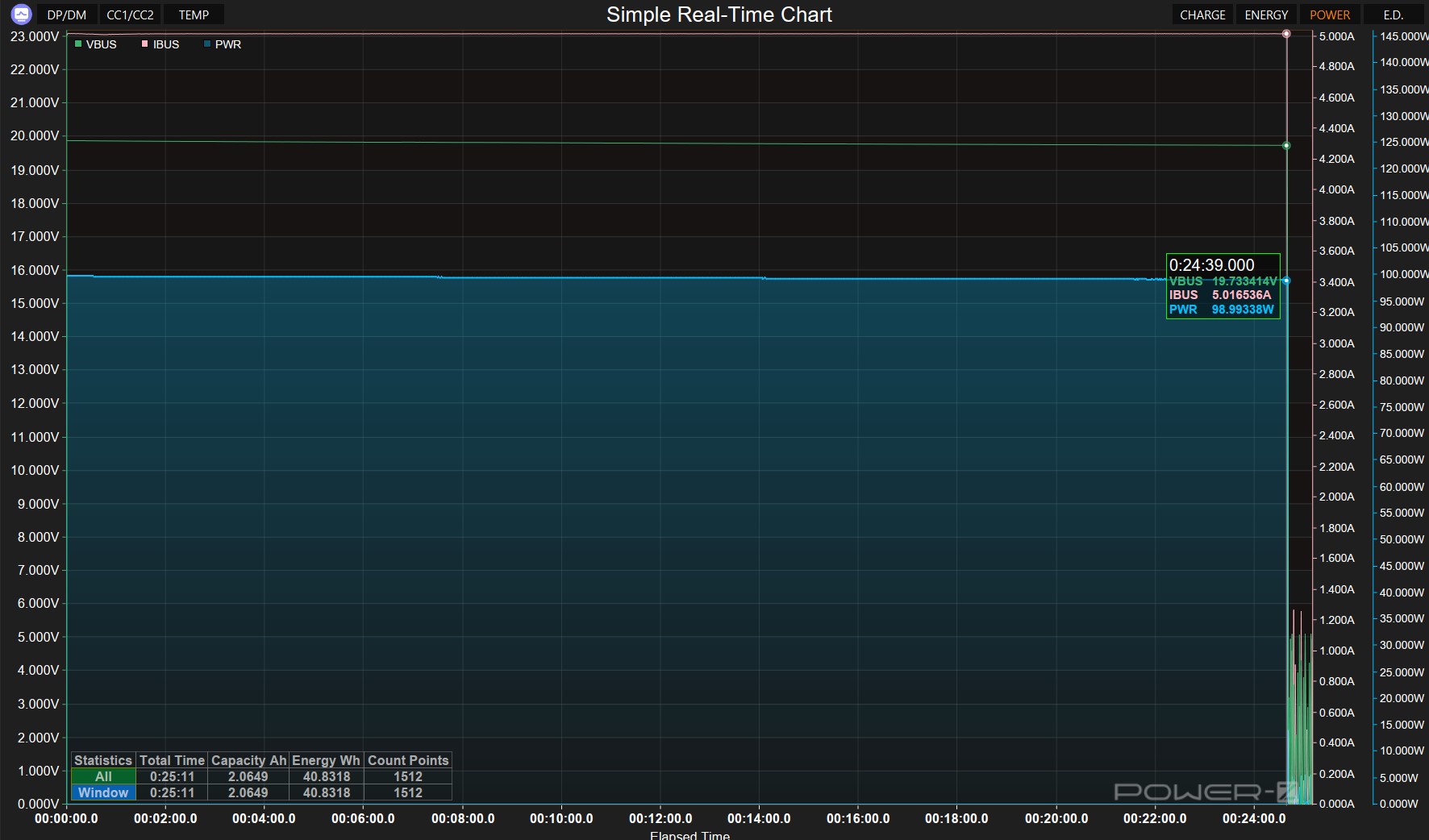Image resolution: width=1429 pixels, height=840 pixels.
Task: Click the All row count points 1512
Action: 408,776
